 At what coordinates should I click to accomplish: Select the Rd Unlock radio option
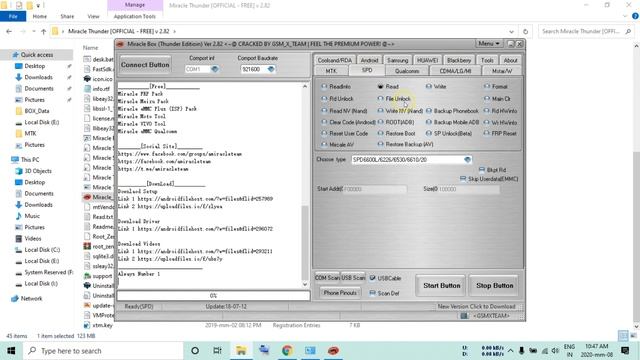click(x=324, y=98)
